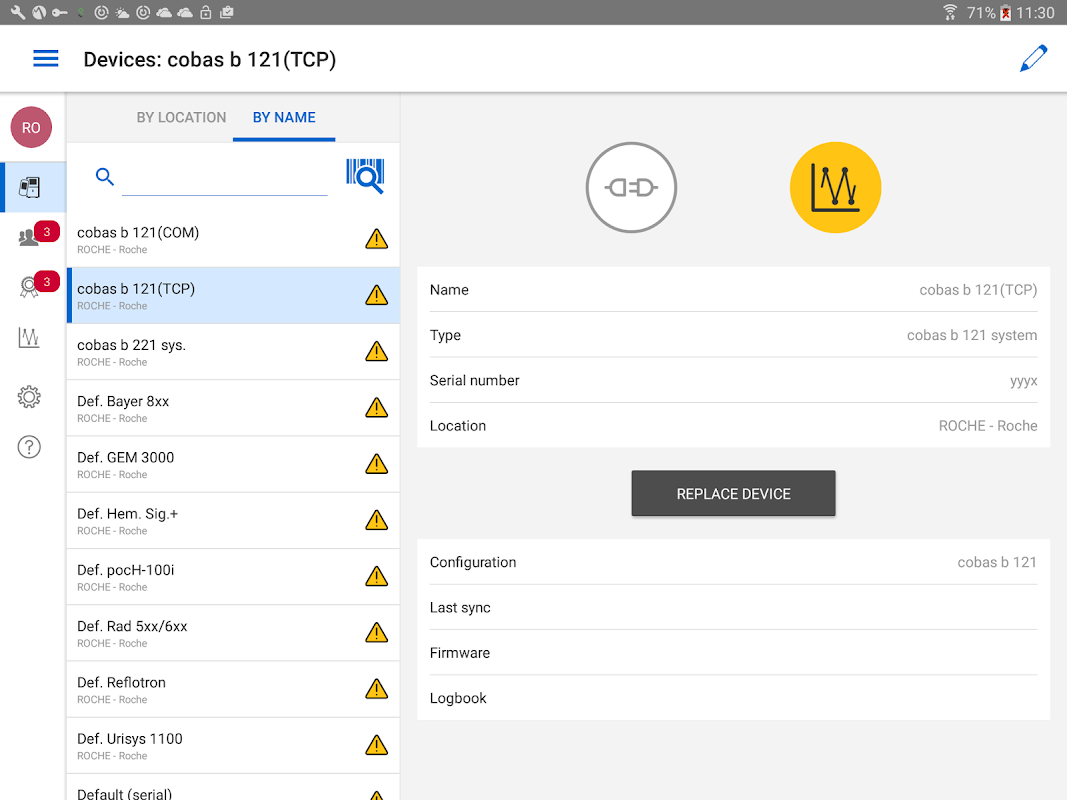1067x800 pixels.
Task: Select the Devices icon in sidebar
Action: [30, 187]
